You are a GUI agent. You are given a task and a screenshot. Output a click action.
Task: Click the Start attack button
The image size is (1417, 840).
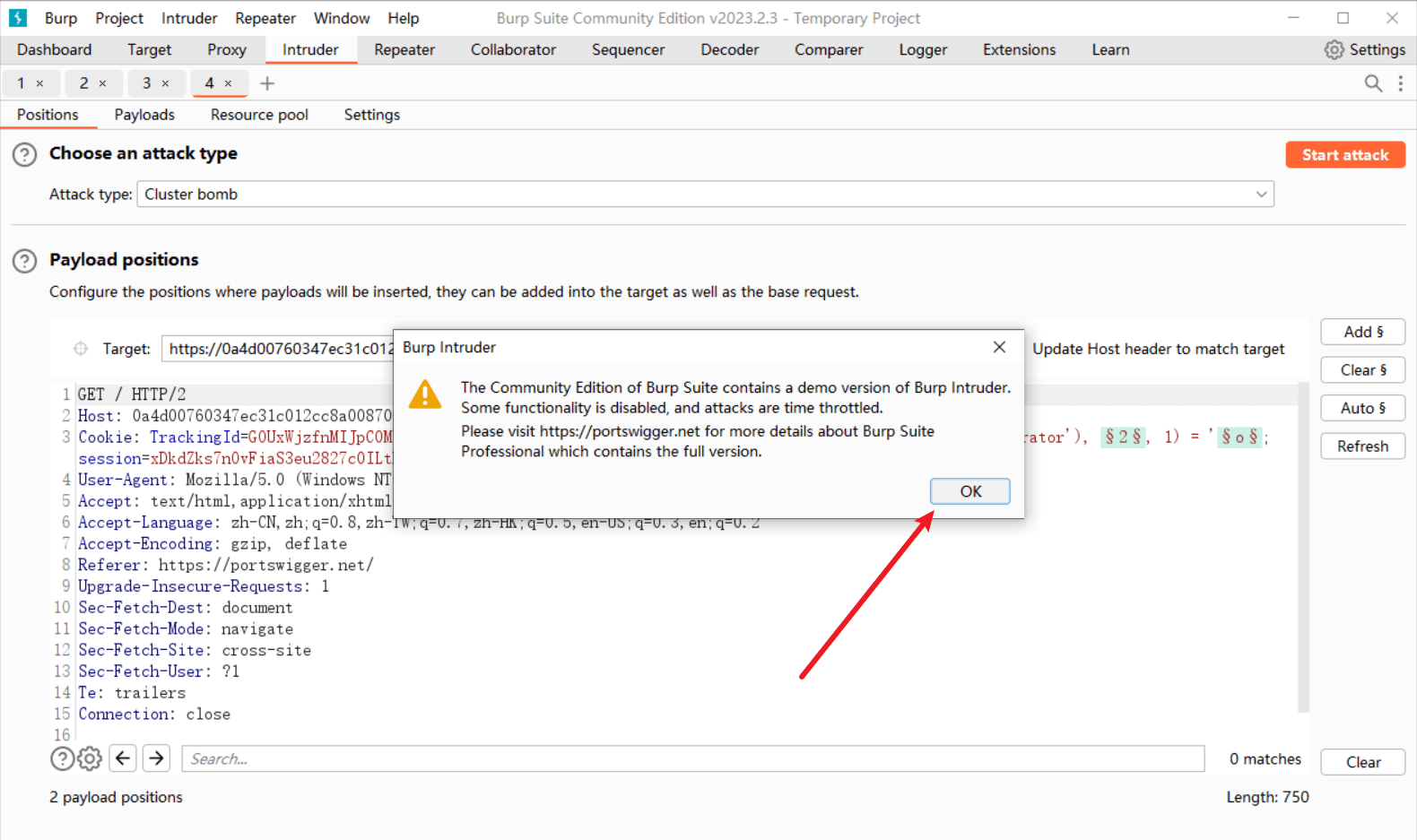tap(1344, 155)
